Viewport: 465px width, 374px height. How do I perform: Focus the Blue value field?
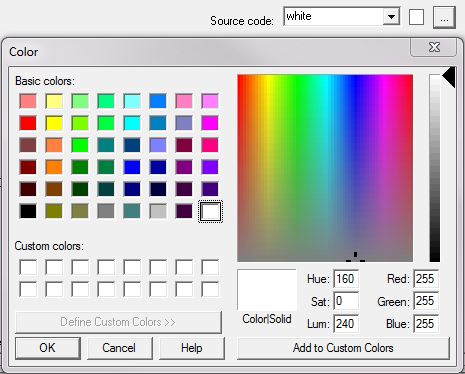426,324
